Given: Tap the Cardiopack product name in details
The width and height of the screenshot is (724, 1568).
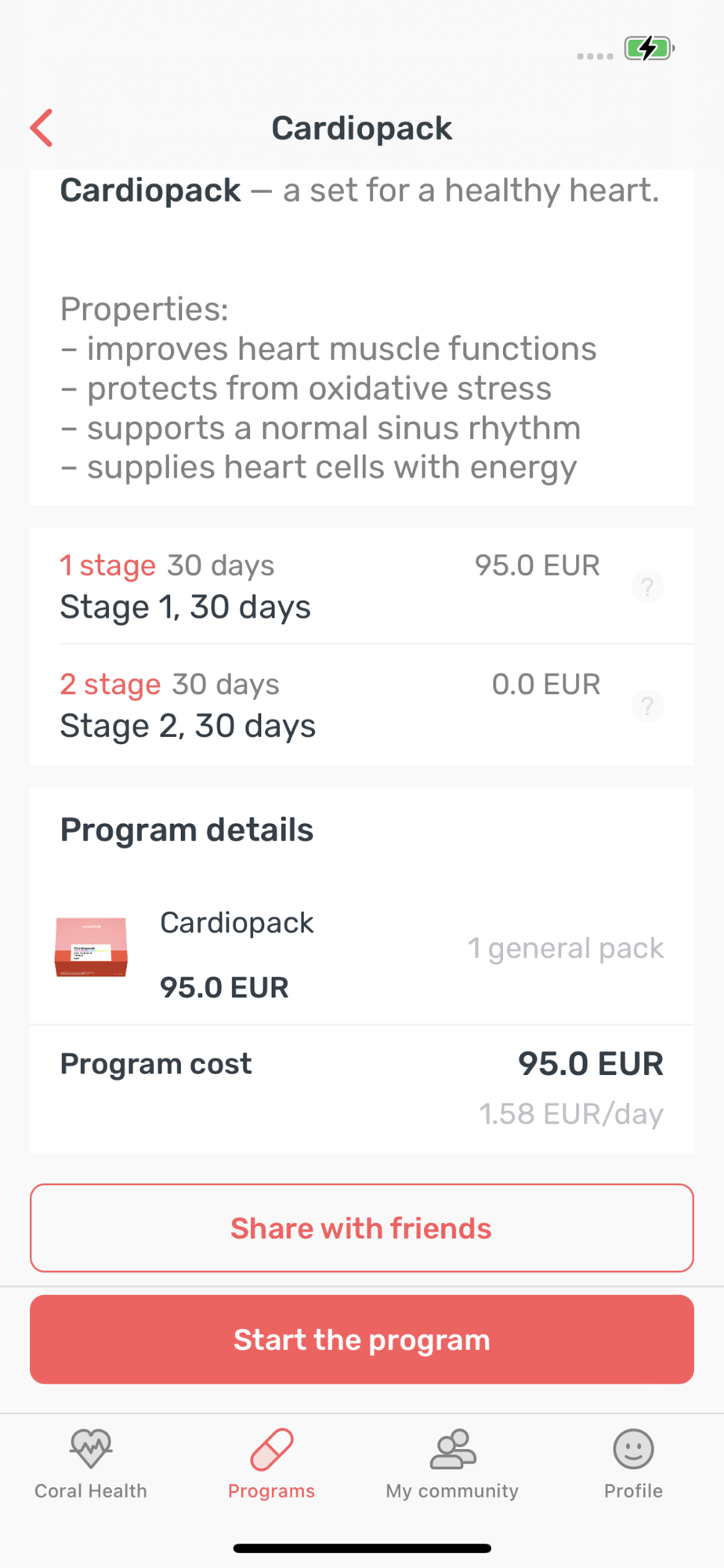Looking at the screenshot, I should [x=237, y=923].
